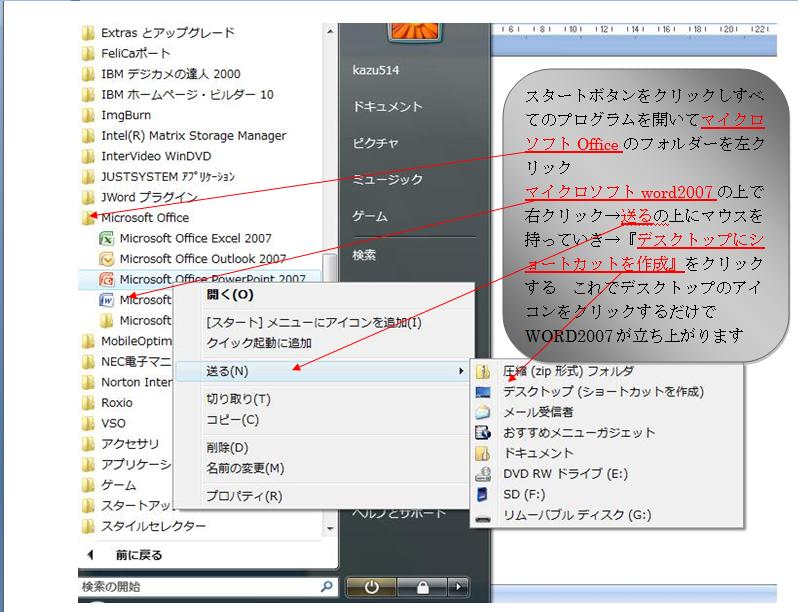The width and height of the screenshot is (798, 612).
Task: Click the NEC電子マニュアル folder icon
Action: point(88,362)
